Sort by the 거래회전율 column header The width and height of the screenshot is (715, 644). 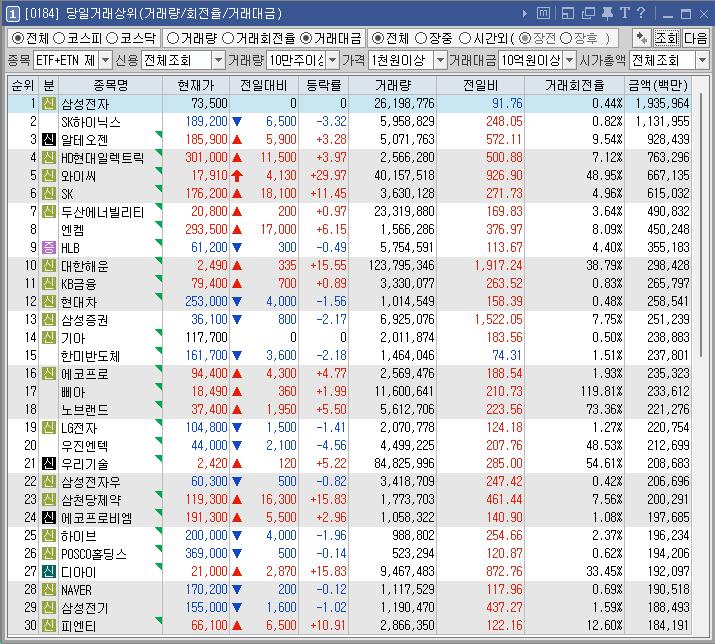tap(575, 85)
